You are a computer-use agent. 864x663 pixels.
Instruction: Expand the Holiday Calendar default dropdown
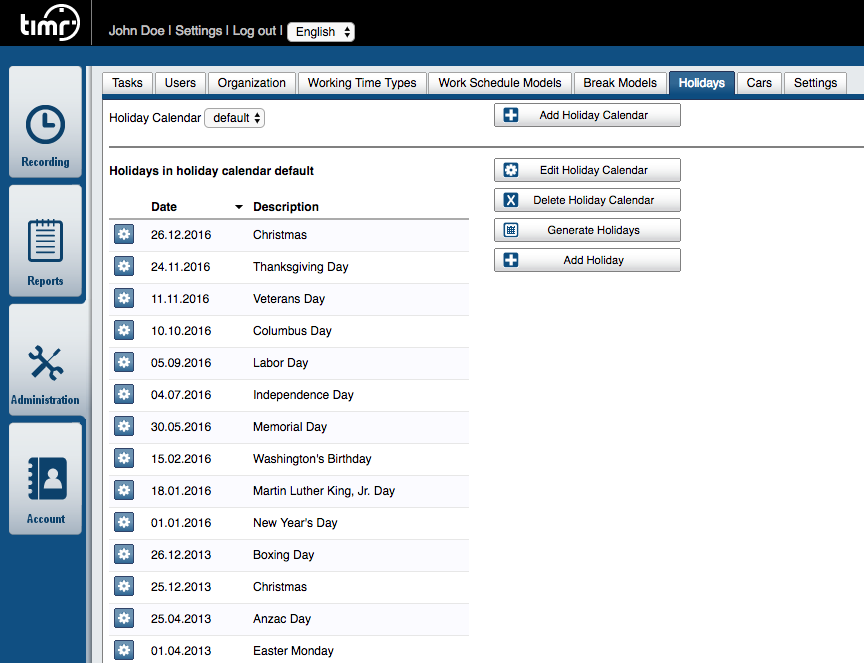coord(235,118)
